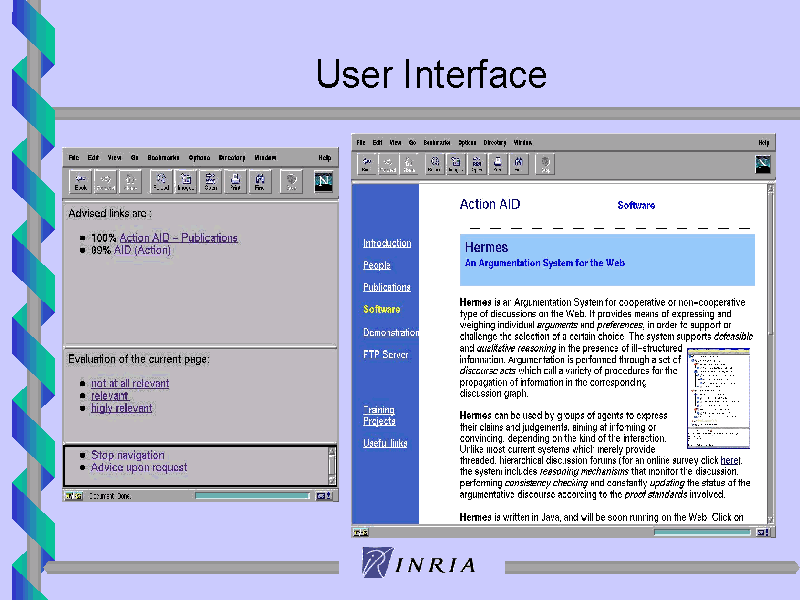The width and height of the screenshot is (800, 600).
Task: Print the Hermes page from the right window
Action: (497, 164)
